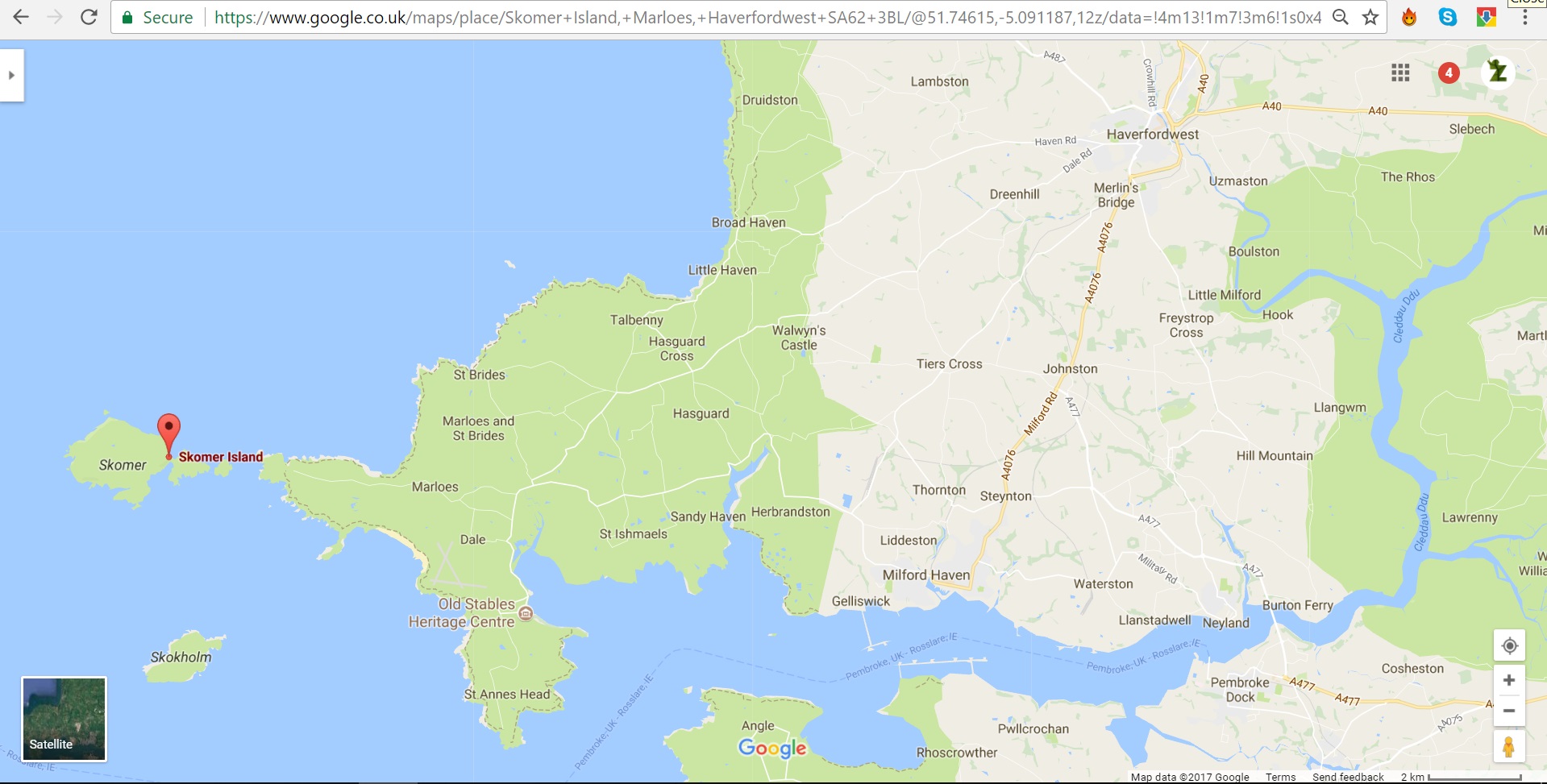Open Chrome's three-dot menu
Image resolution: width=1547 pixels, height=784 pixels.
(x=1524, y=17)
